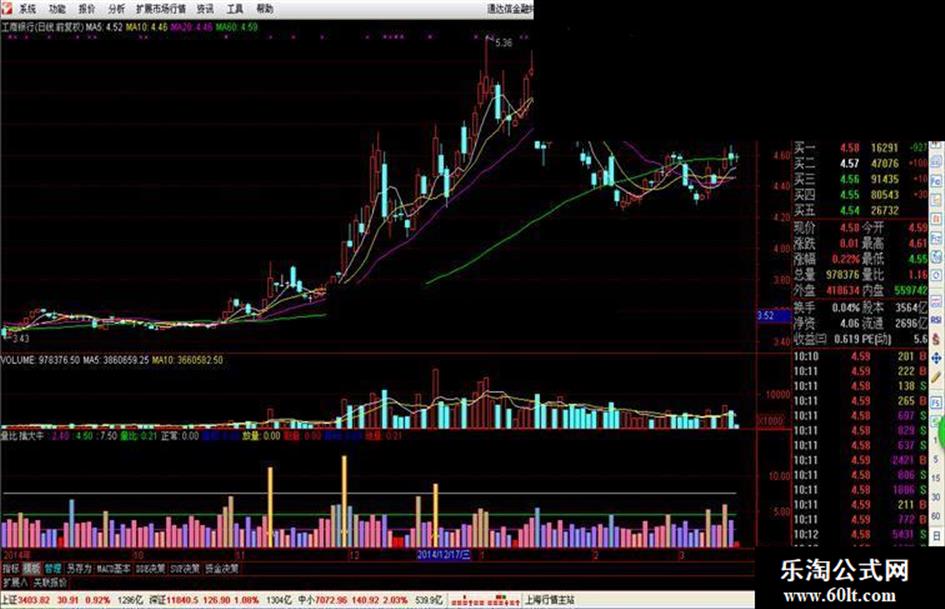The height and width of the screenshot is (609, 945).
Task: Click 另存为 in the bottom tab row
Action: [x=79, y=568]
